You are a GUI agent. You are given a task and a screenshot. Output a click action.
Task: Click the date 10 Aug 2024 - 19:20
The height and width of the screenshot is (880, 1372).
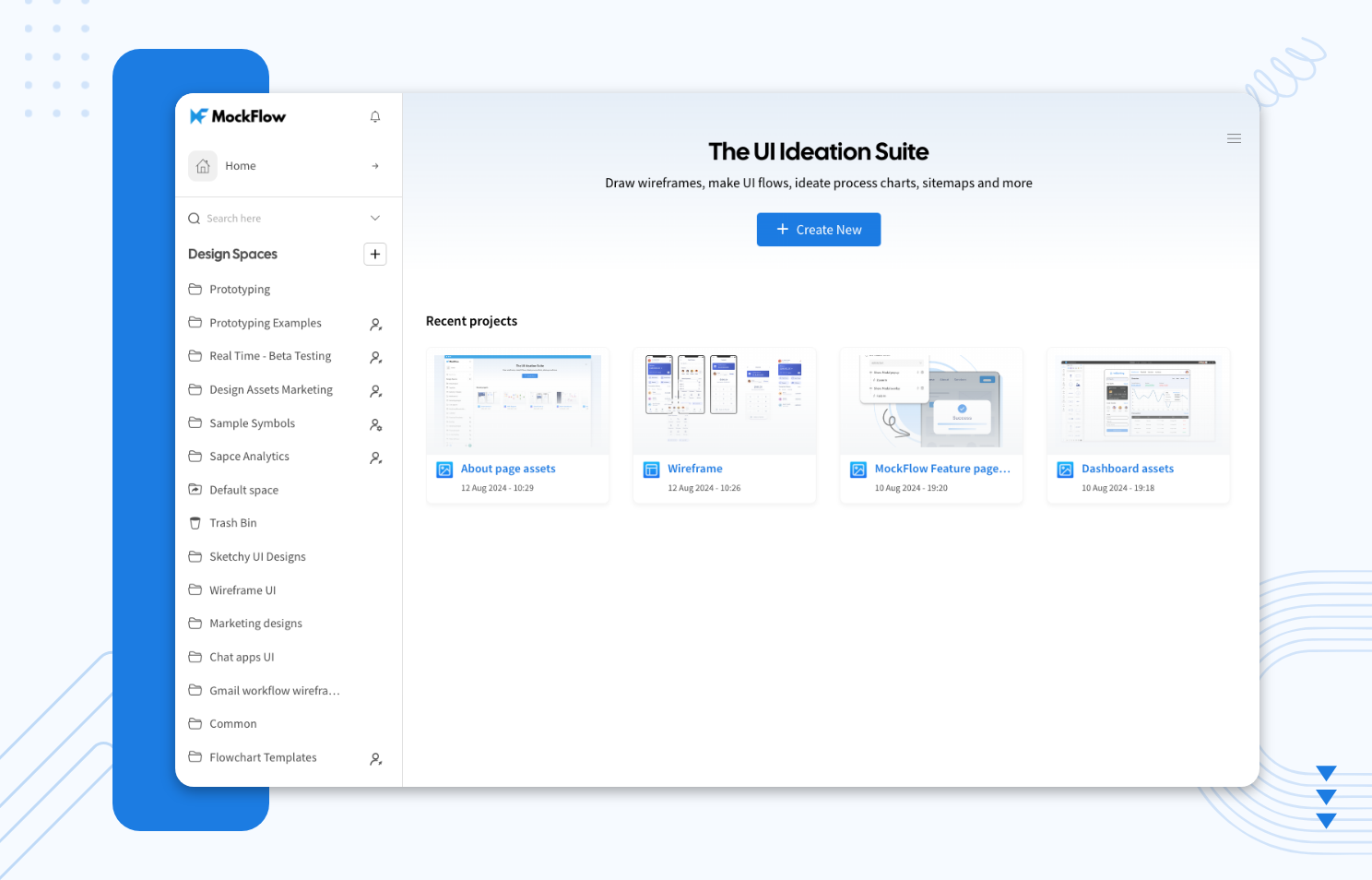(911, 488)
